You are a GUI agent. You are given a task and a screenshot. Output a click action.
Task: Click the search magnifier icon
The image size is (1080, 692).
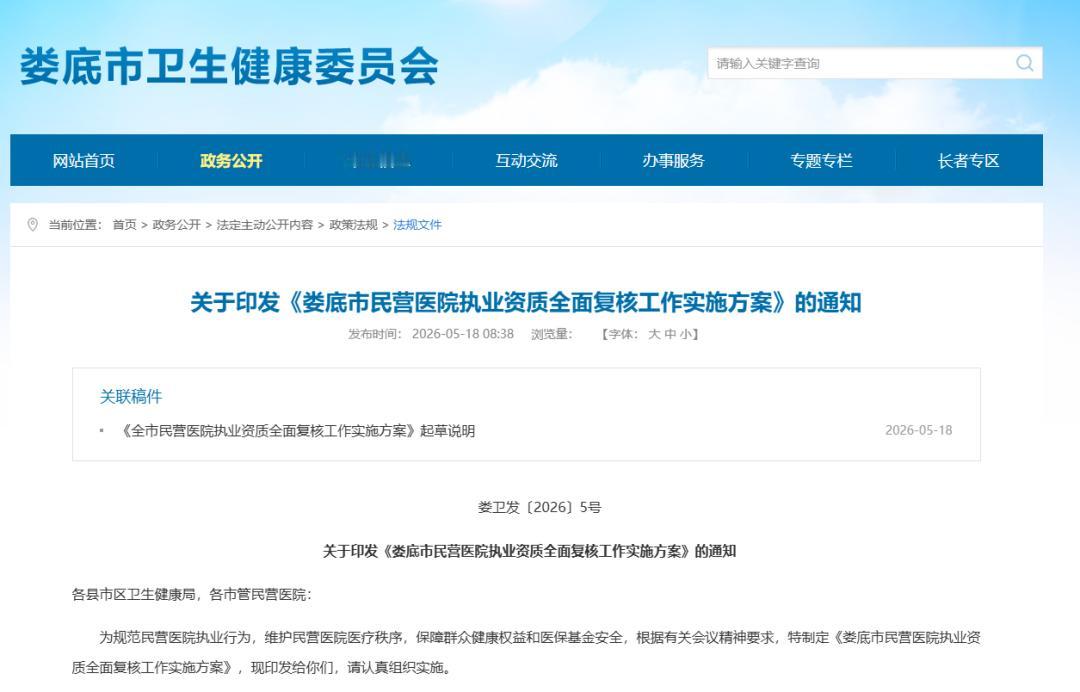coord(1024,63)
